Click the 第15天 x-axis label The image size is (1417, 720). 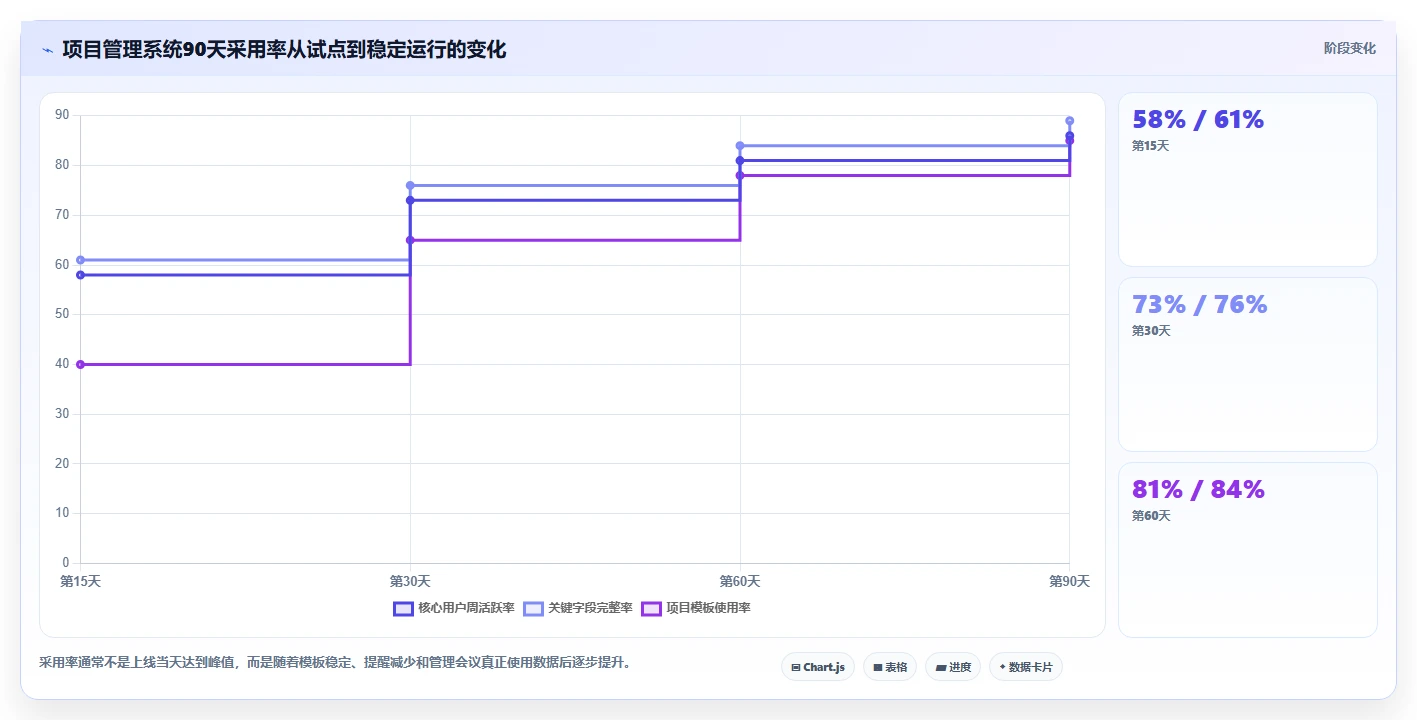tap(80, 581)
